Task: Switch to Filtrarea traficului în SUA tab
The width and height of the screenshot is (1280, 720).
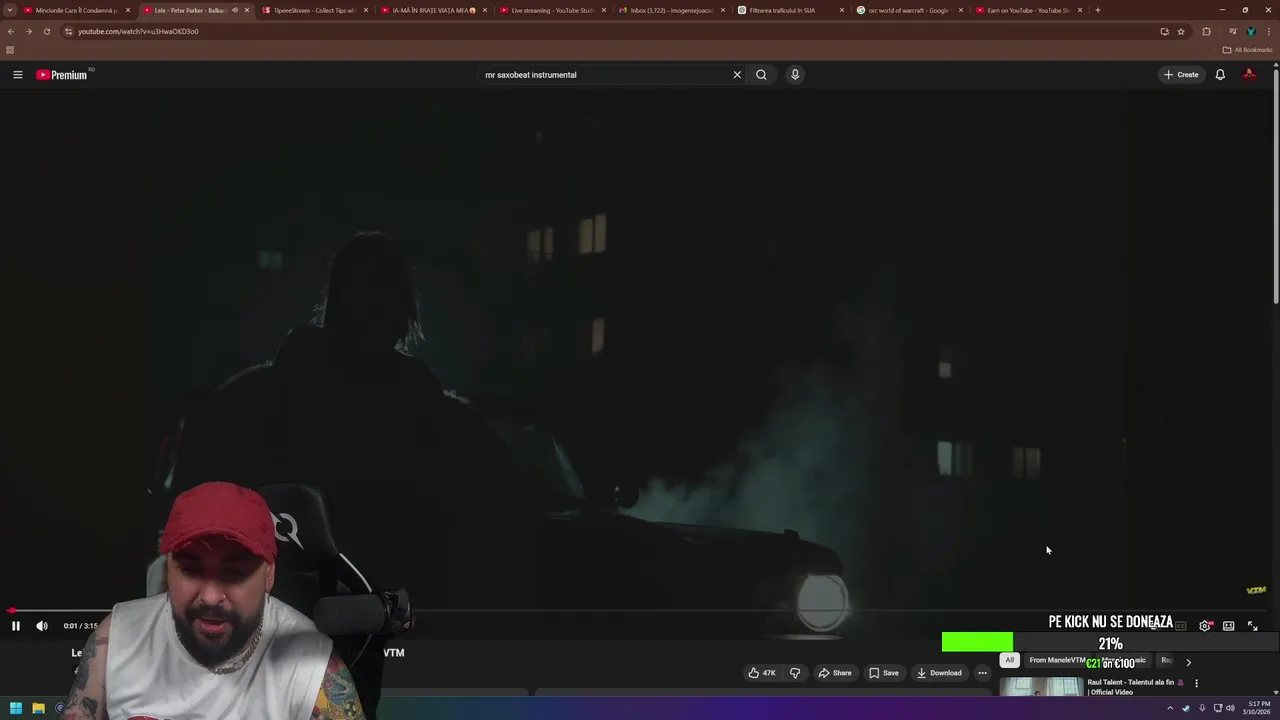Action: click(x=790, y=10)
